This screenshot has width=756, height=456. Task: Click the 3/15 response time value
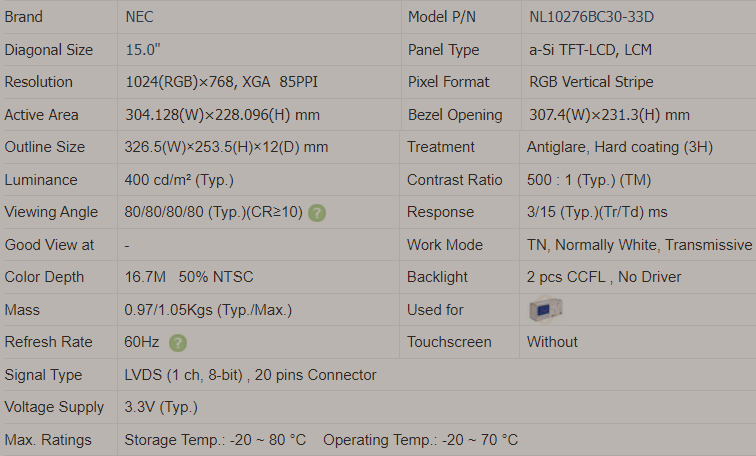pyautogui.click(x=597, y=212)
